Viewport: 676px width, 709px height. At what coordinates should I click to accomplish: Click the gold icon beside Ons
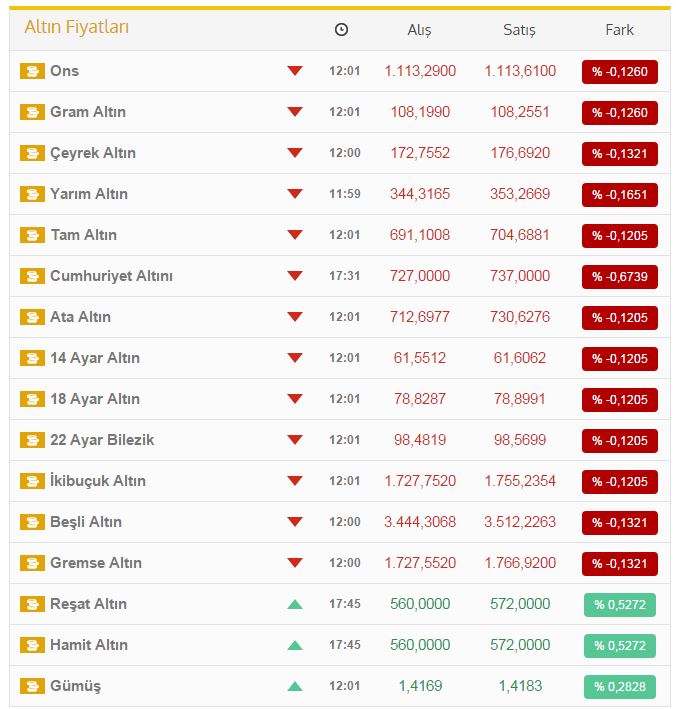click(32, 71)
